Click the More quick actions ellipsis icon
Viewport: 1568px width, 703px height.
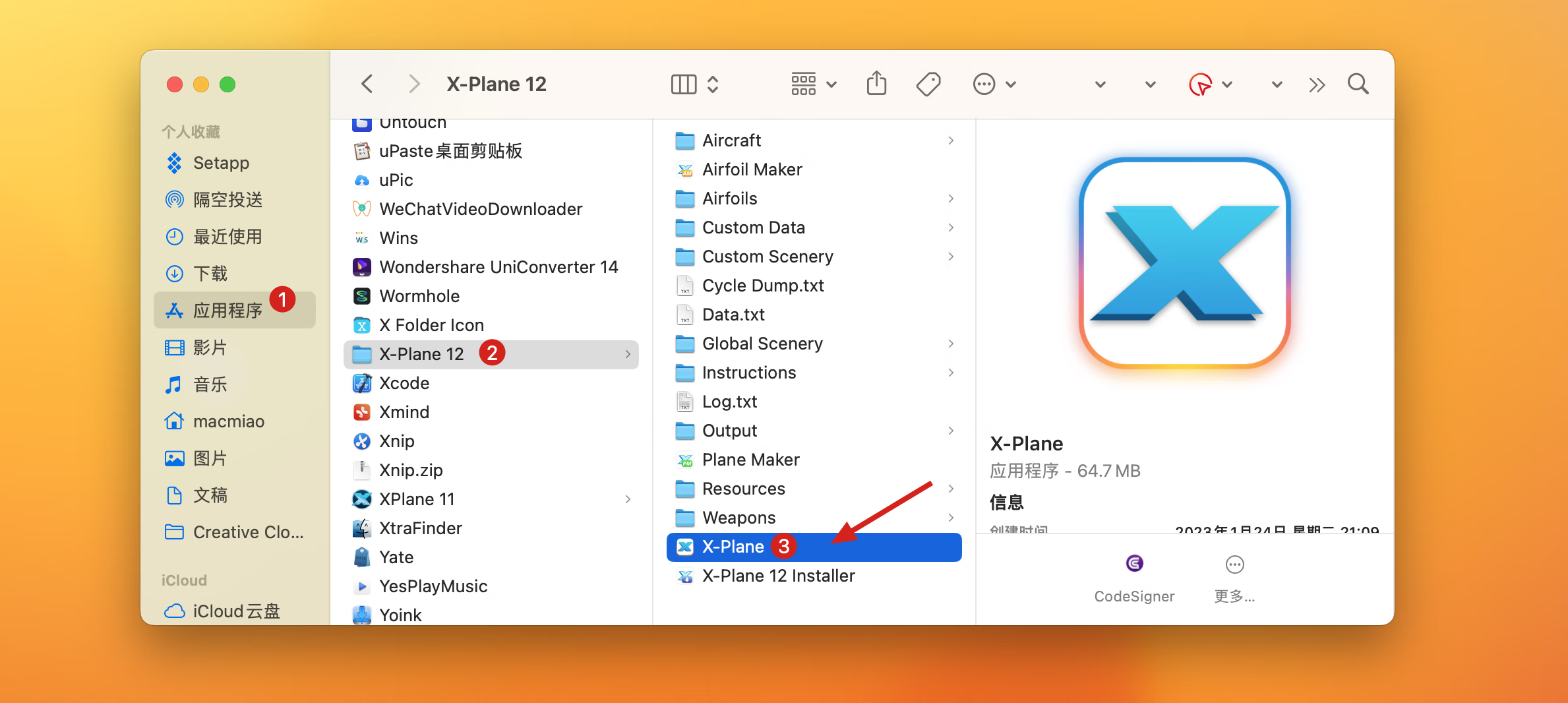(x=1234, y=565)
